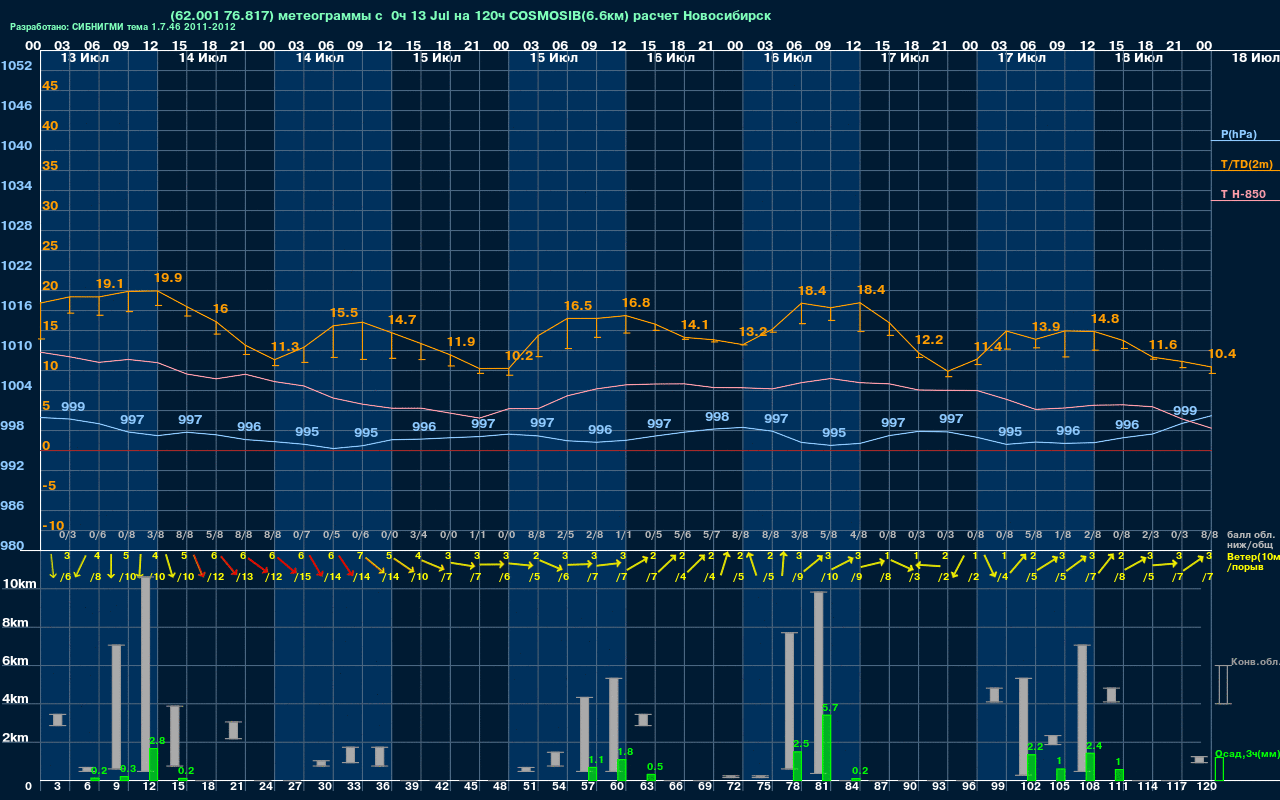Click the 1052 pressure axis label
The width and height of the screenshot is (1280, 800).
[x=16, y=66]
